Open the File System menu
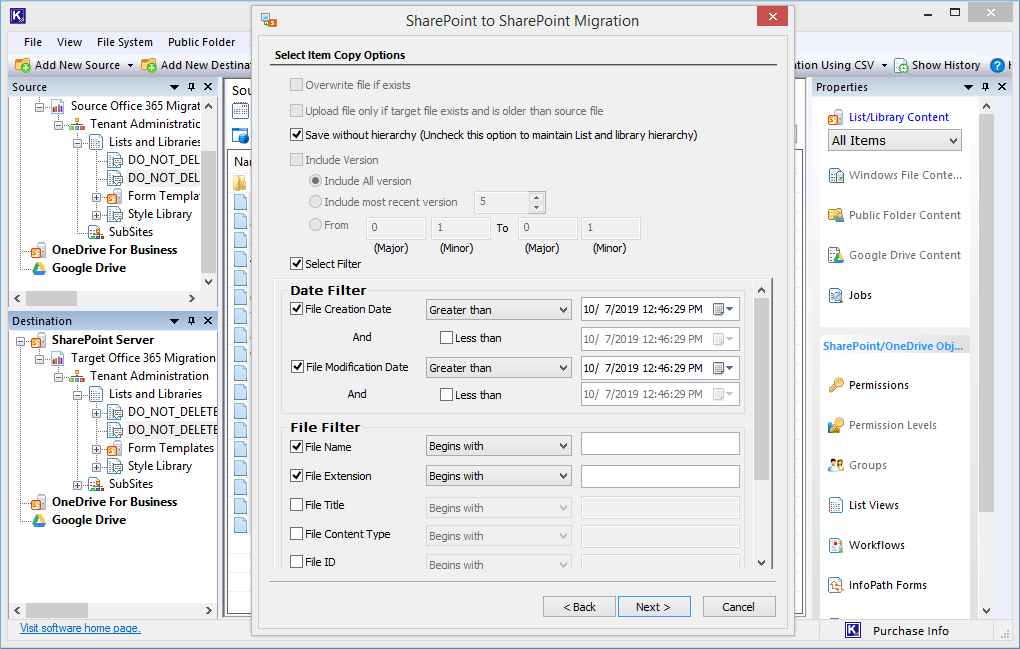Image resolution: width=1020 pixels, height=649 pixels. (x=125, y=42)
